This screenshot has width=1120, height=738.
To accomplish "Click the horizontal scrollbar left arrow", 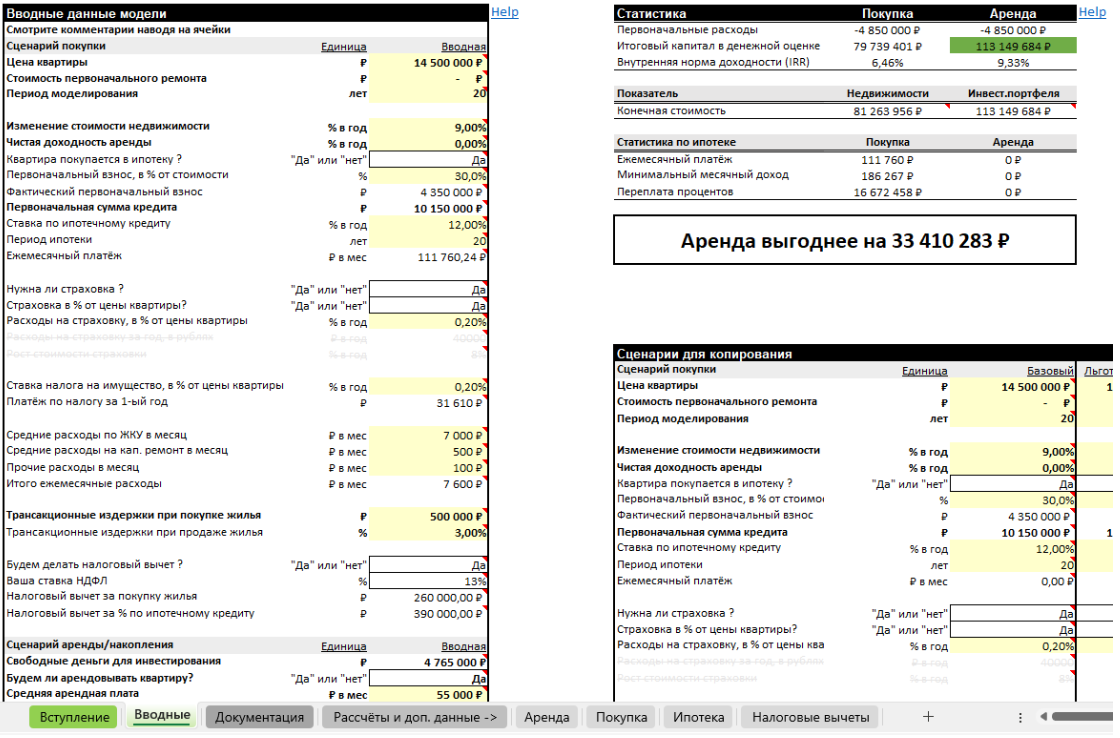I will (x=1045, y=717).
